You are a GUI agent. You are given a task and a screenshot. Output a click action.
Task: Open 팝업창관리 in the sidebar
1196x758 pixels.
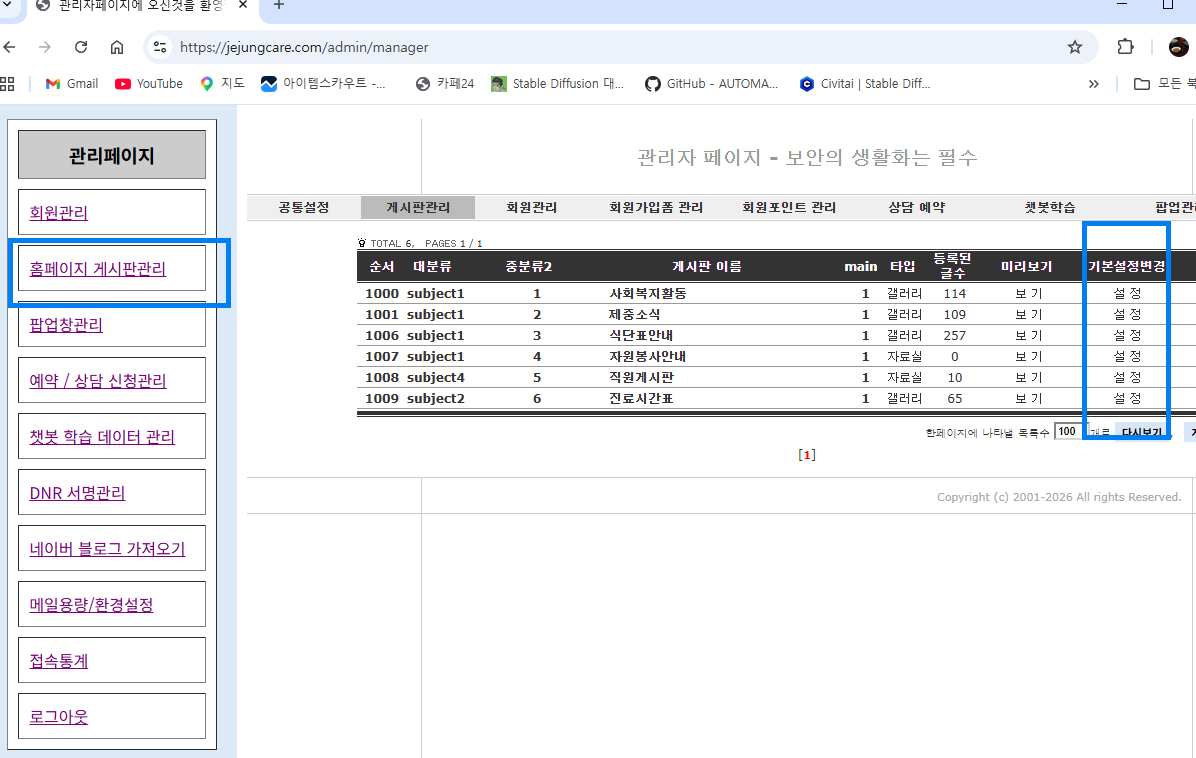click(x=66, y=325)
